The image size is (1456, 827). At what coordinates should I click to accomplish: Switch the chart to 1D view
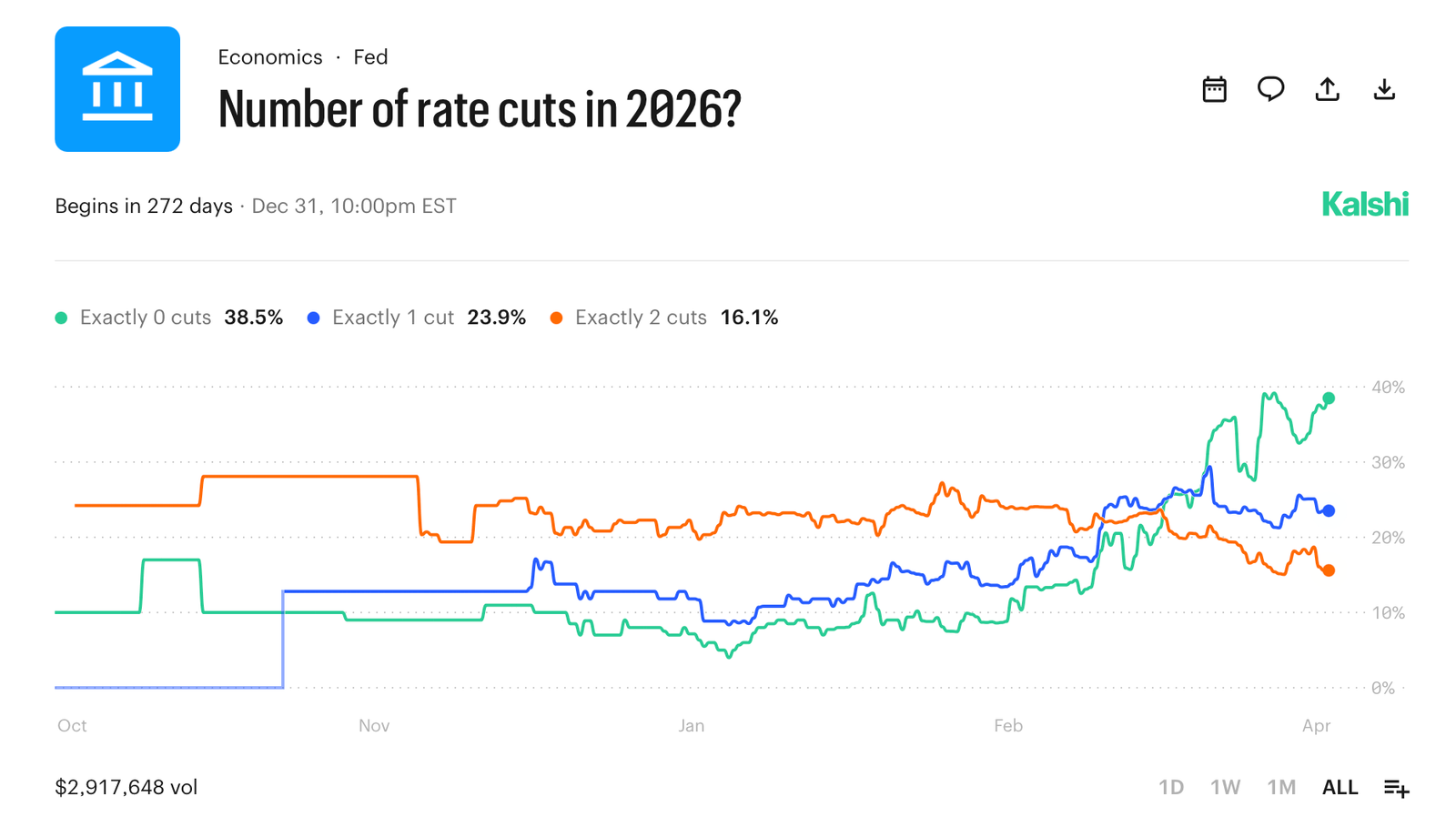[1172, 786]
